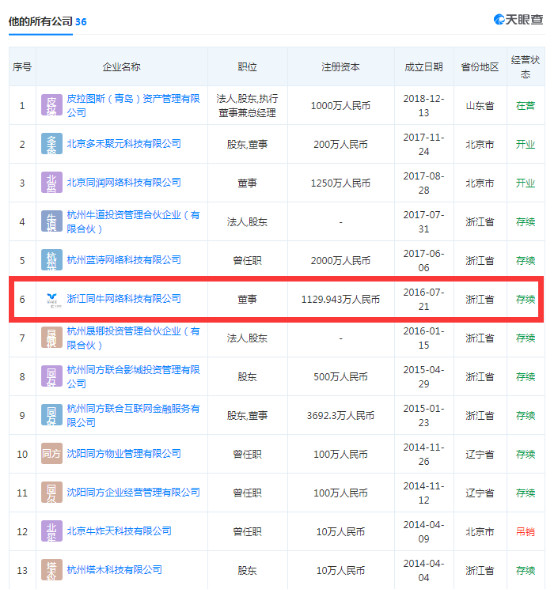The width and height of the screenshot is (554, 590).
Task: Click the 1129.943万人民币 capital cell
Action: tap(341, 300)
